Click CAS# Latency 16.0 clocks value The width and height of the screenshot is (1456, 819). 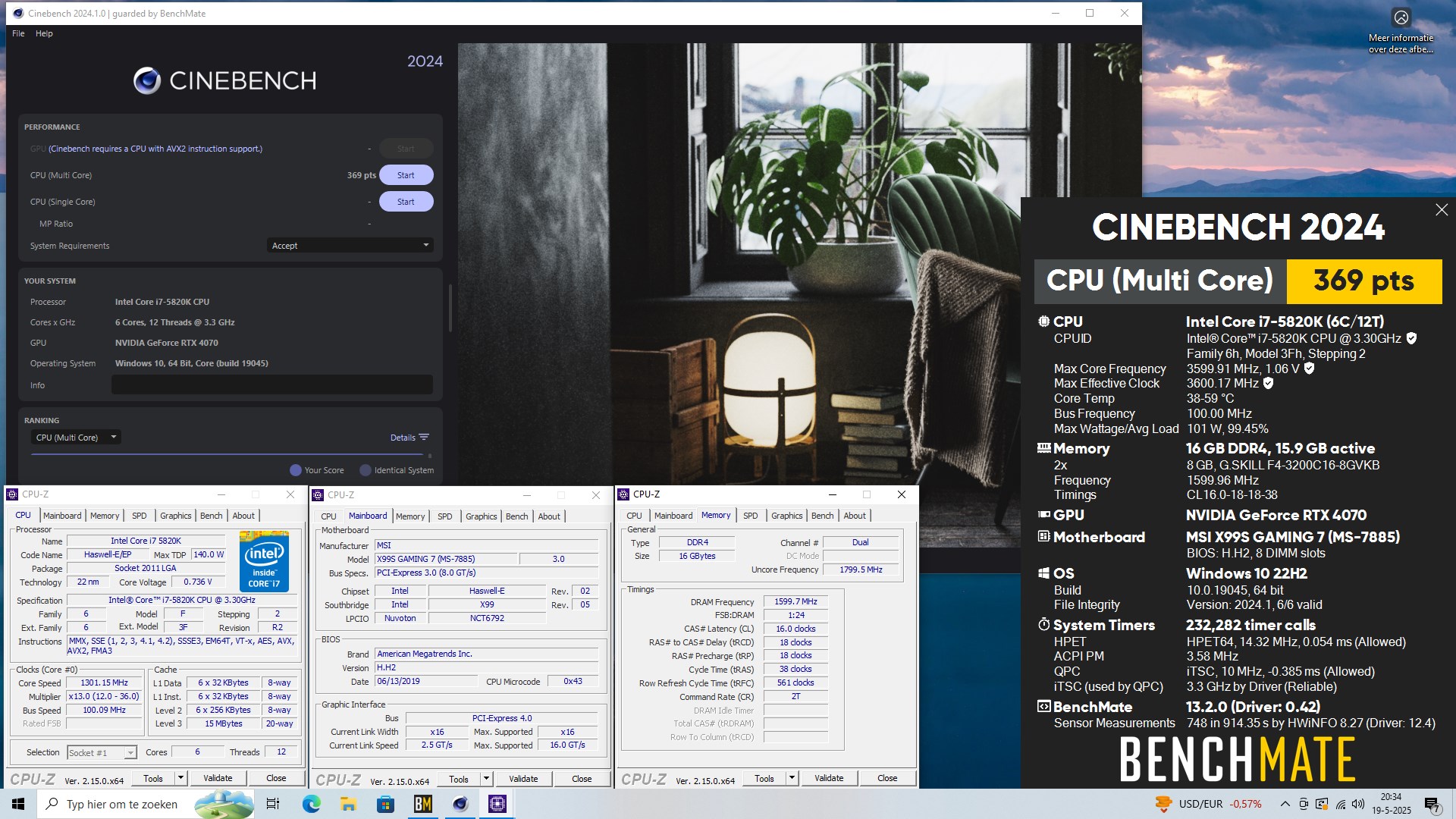tap(795, 629)
